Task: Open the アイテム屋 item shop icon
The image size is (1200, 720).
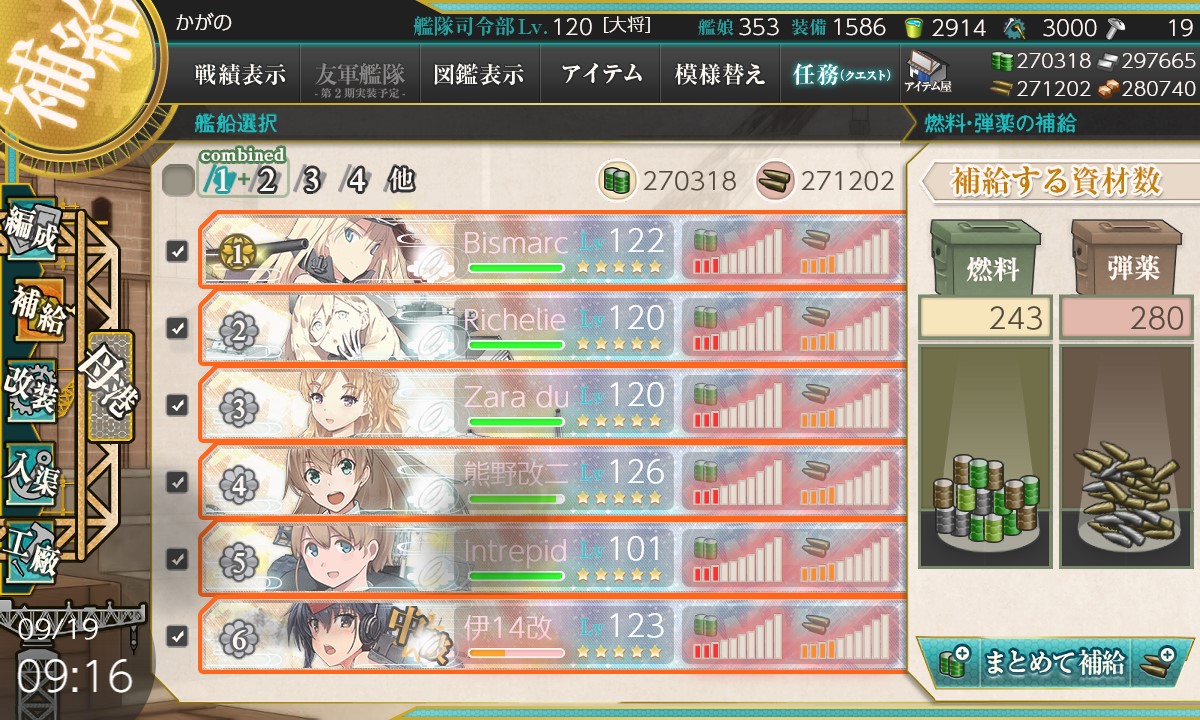Action: pos(927,74)
